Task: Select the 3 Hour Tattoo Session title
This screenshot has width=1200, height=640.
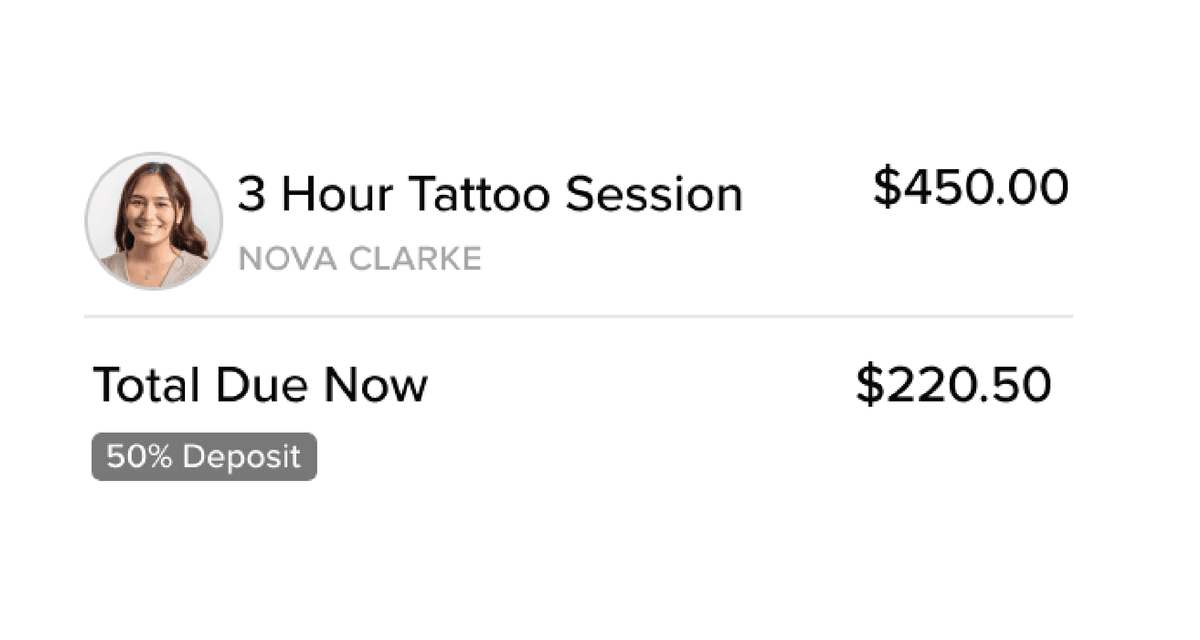Action: tap(489, 194)
